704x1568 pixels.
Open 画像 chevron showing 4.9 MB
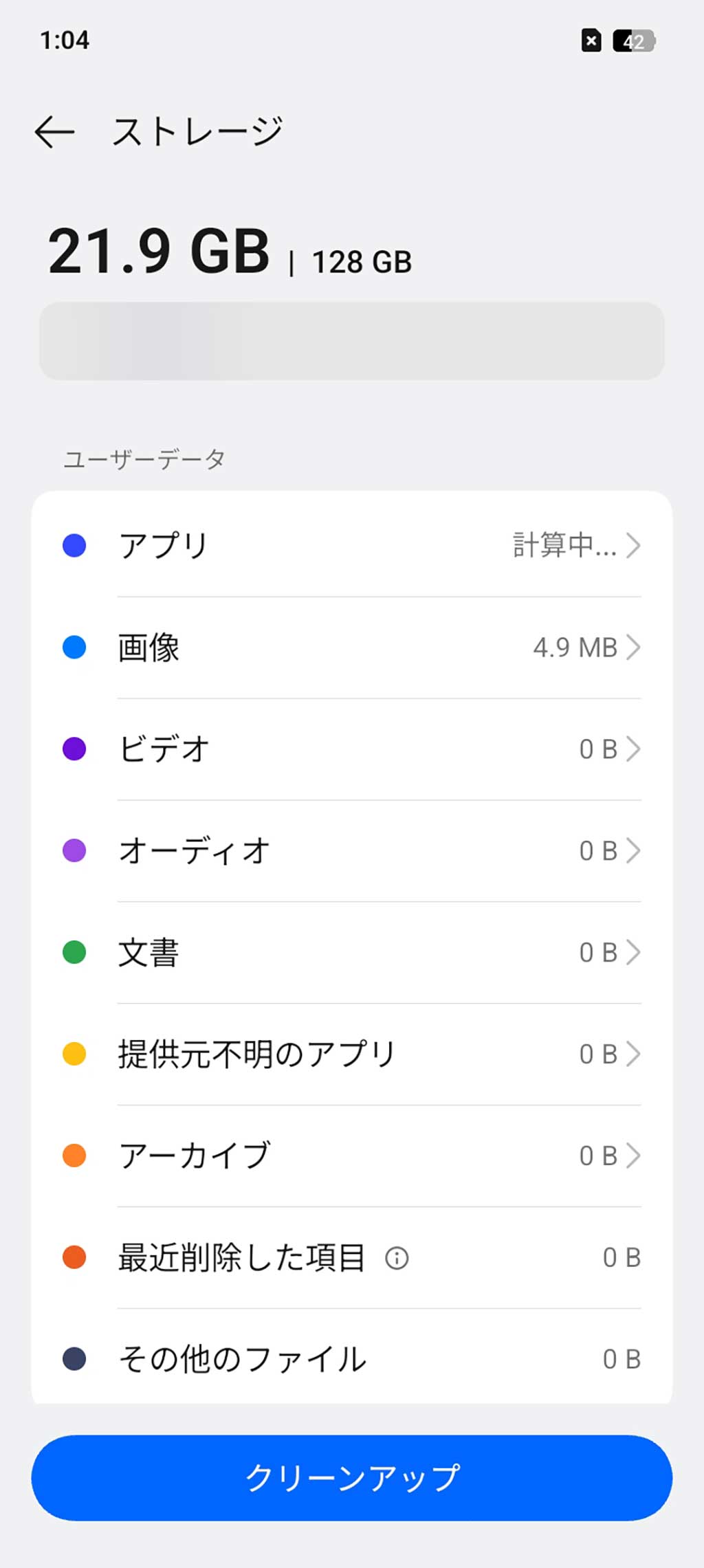click(633, 648)
